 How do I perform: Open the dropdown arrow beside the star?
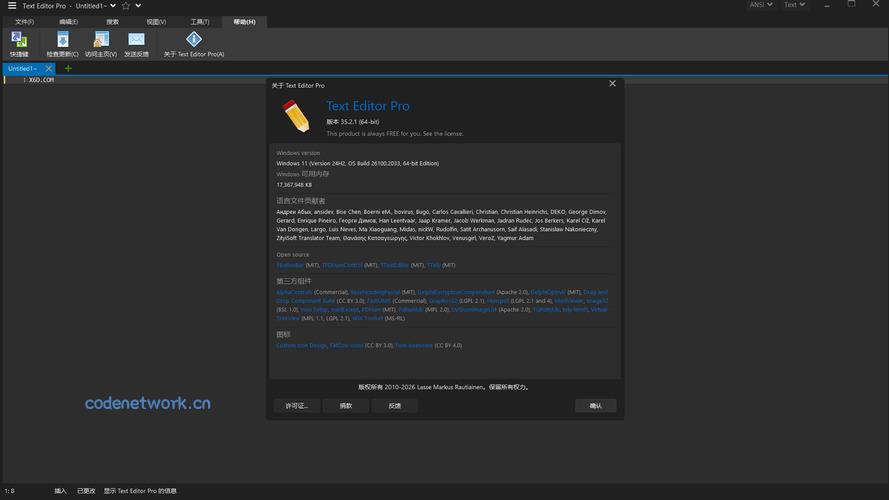coord(138,6)
